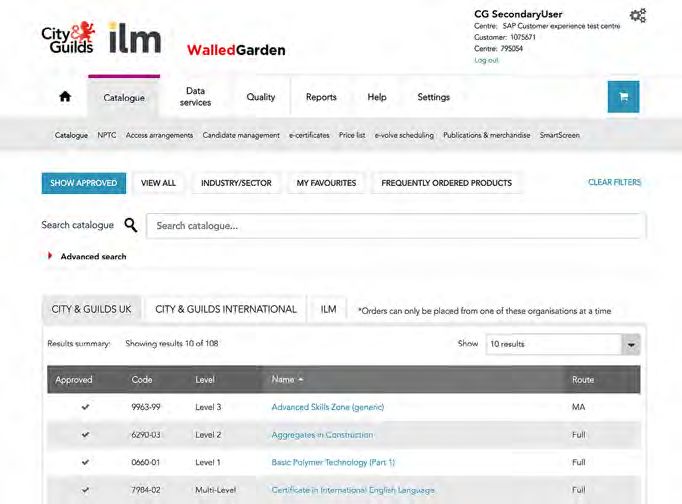Viewport: 682px width, 504px height.
Task: Open Advanced Skills Zone (generic) link
Action: (x=328, y=407)
